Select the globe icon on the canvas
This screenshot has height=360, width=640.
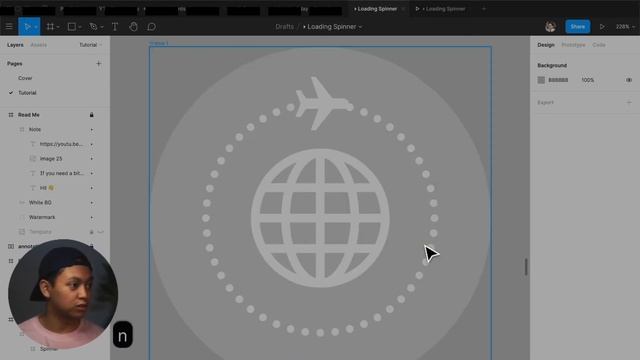[320, 218]
